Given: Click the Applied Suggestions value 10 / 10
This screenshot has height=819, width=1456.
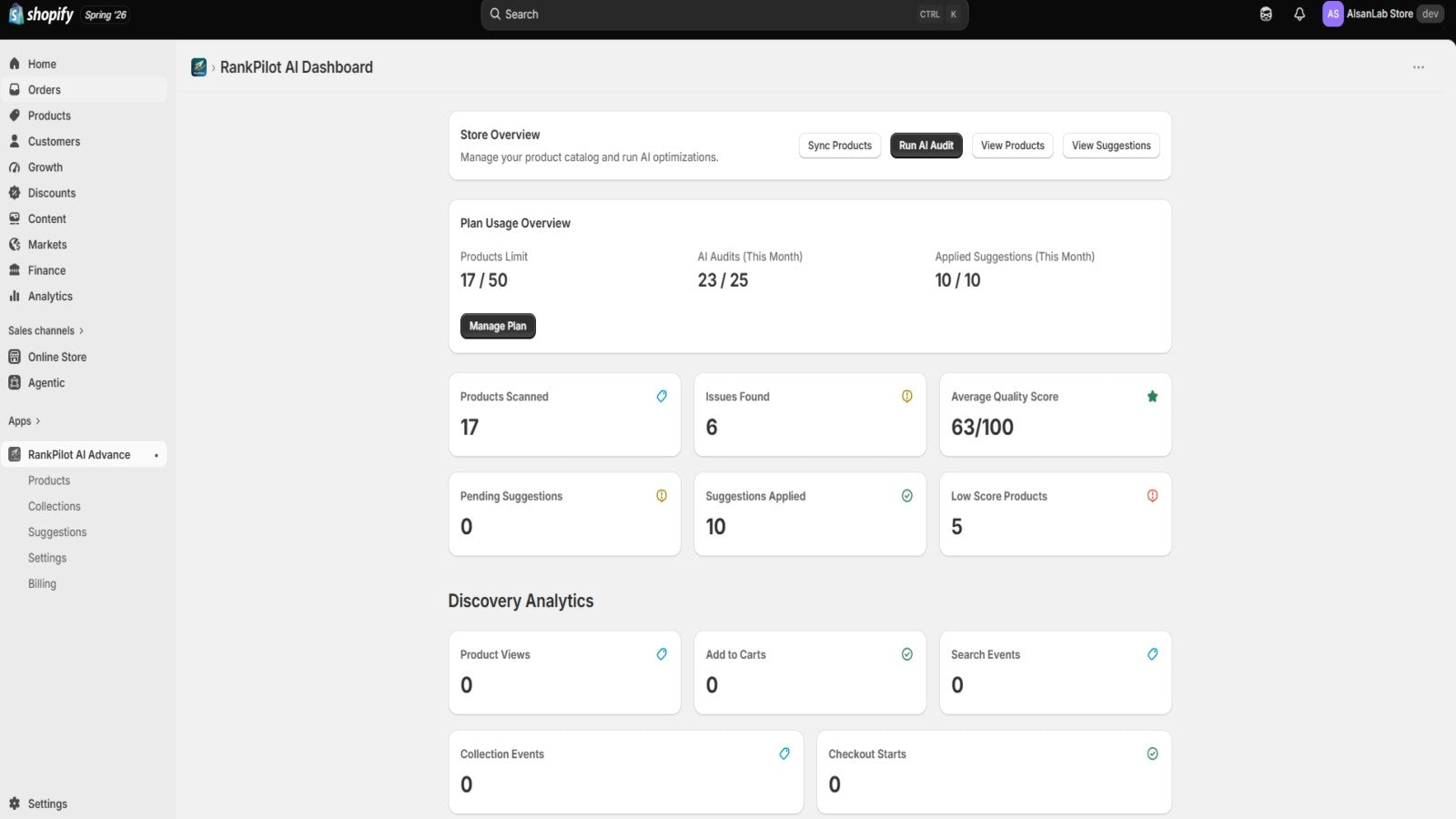Looking at the screenshot, I should pos(958,280).
